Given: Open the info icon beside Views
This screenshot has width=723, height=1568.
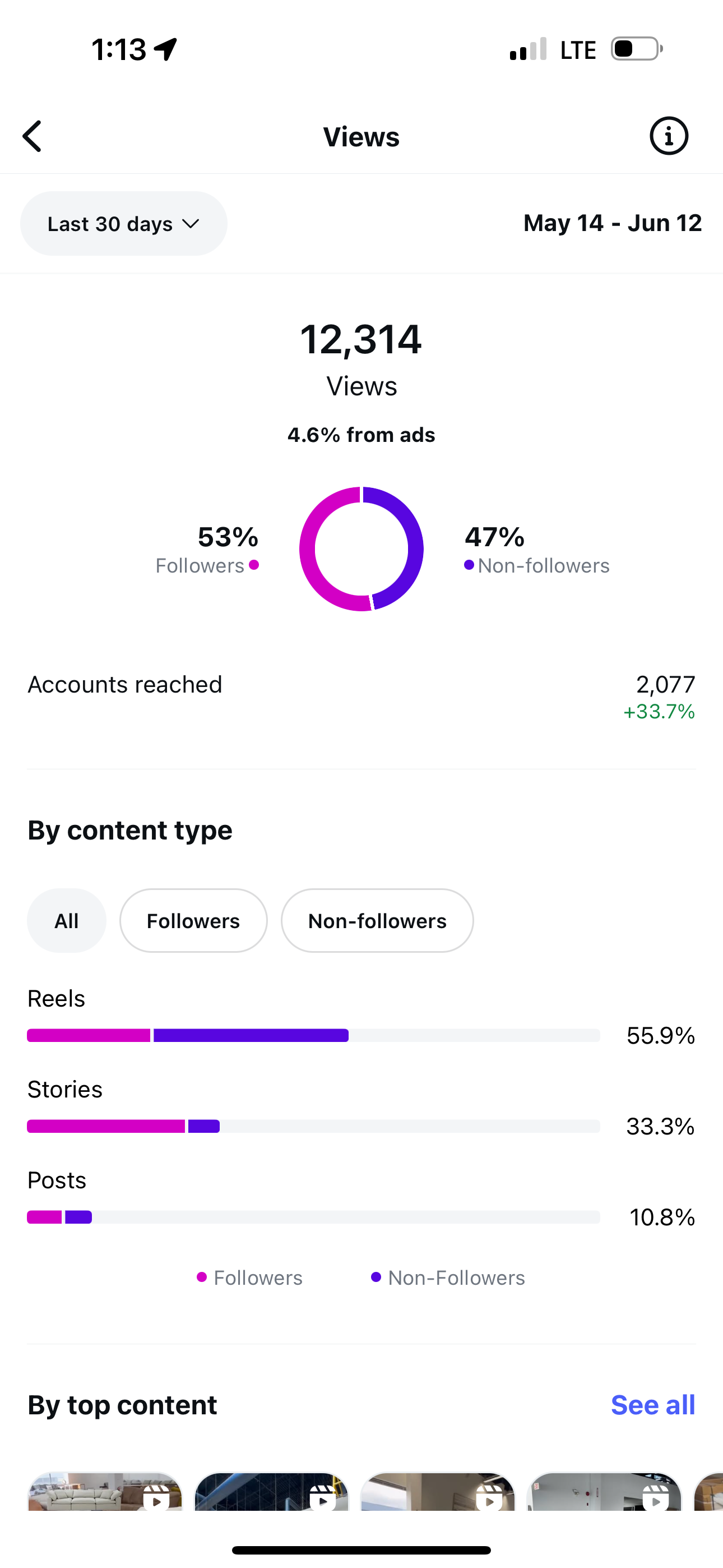Looking at the screenshot, I should tap(669, 136).
